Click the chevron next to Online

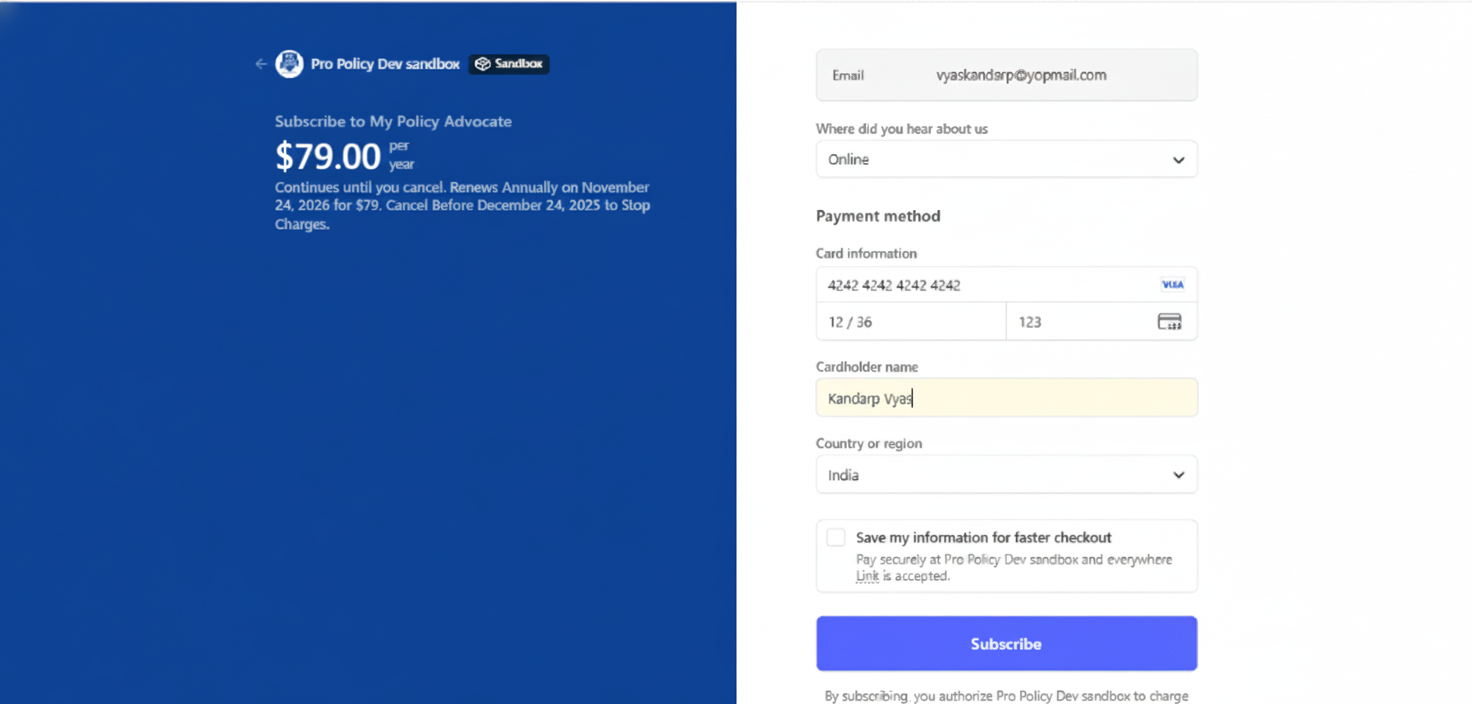tap(1178, 160)
